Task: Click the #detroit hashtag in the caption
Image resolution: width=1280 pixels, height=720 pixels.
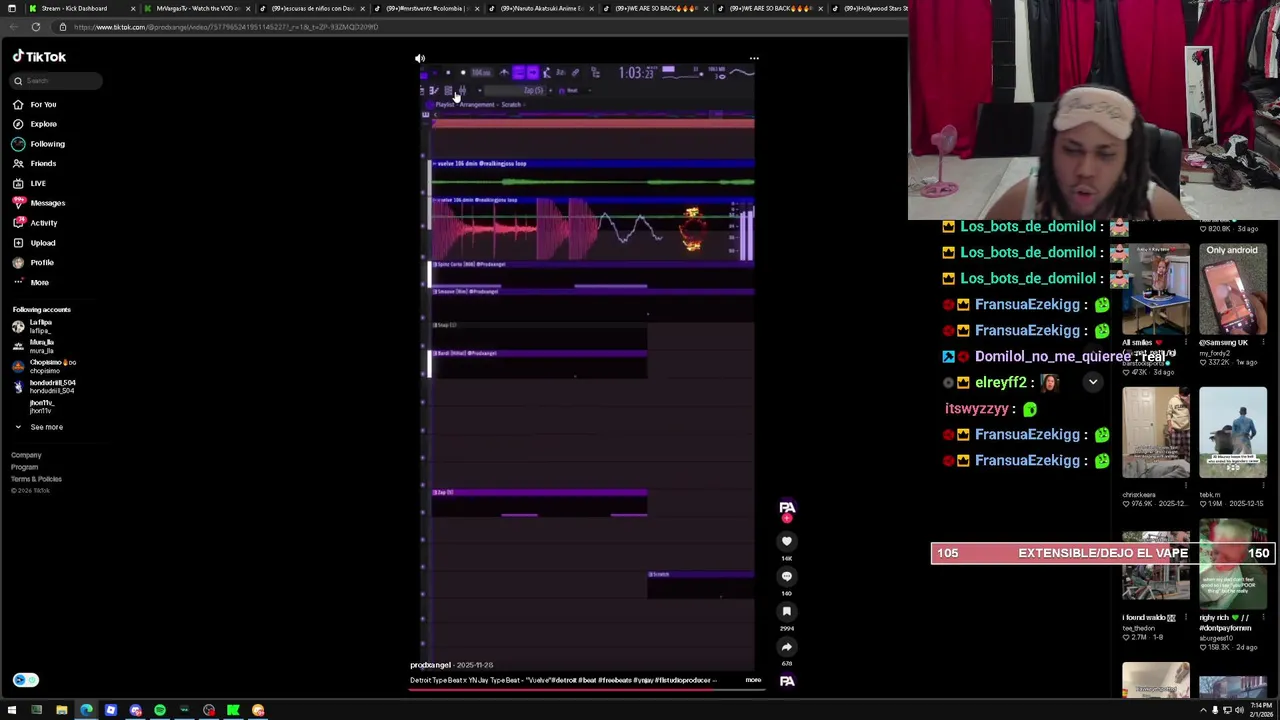Action: click(566, 680)
